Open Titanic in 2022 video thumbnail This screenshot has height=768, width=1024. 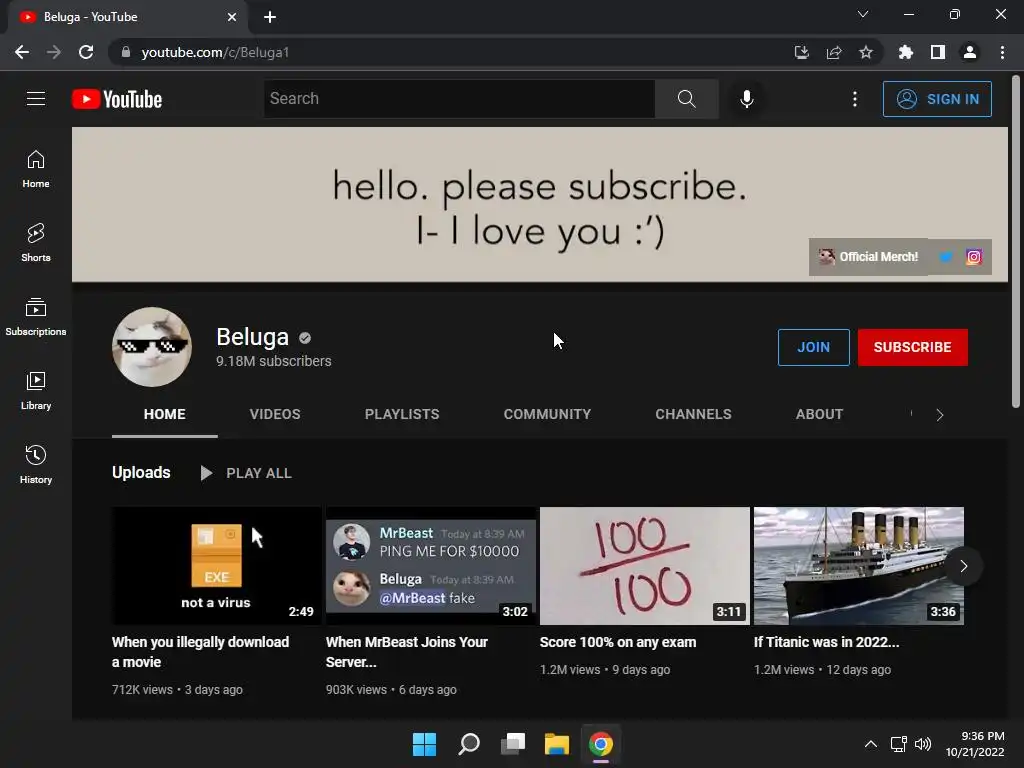pyautogui.click(x=859, y=566)
